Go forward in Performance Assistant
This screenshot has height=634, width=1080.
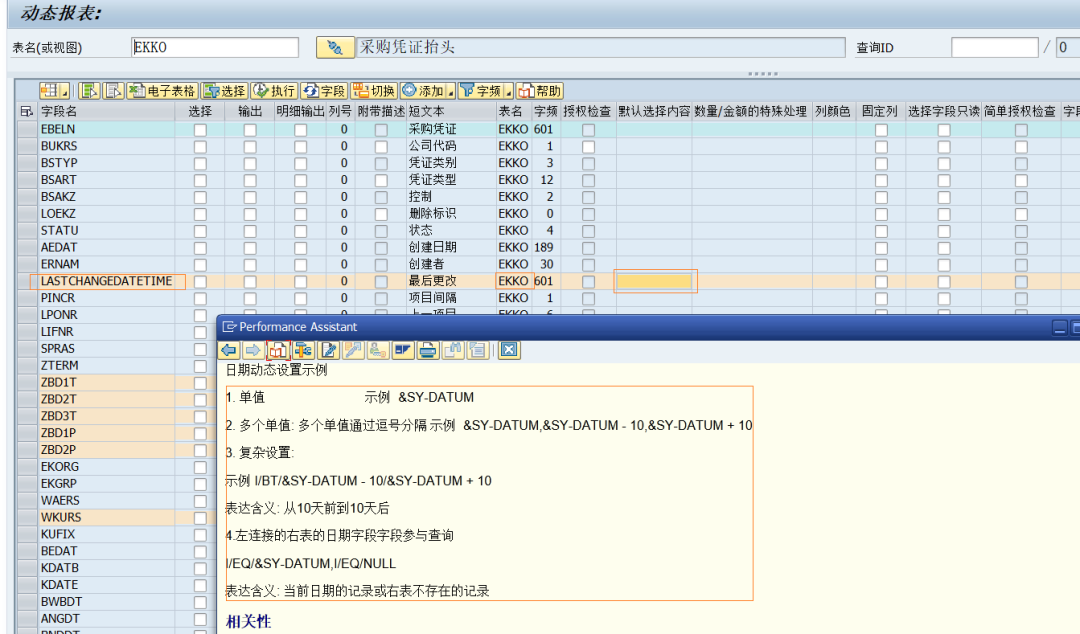(x=253, y=350)
